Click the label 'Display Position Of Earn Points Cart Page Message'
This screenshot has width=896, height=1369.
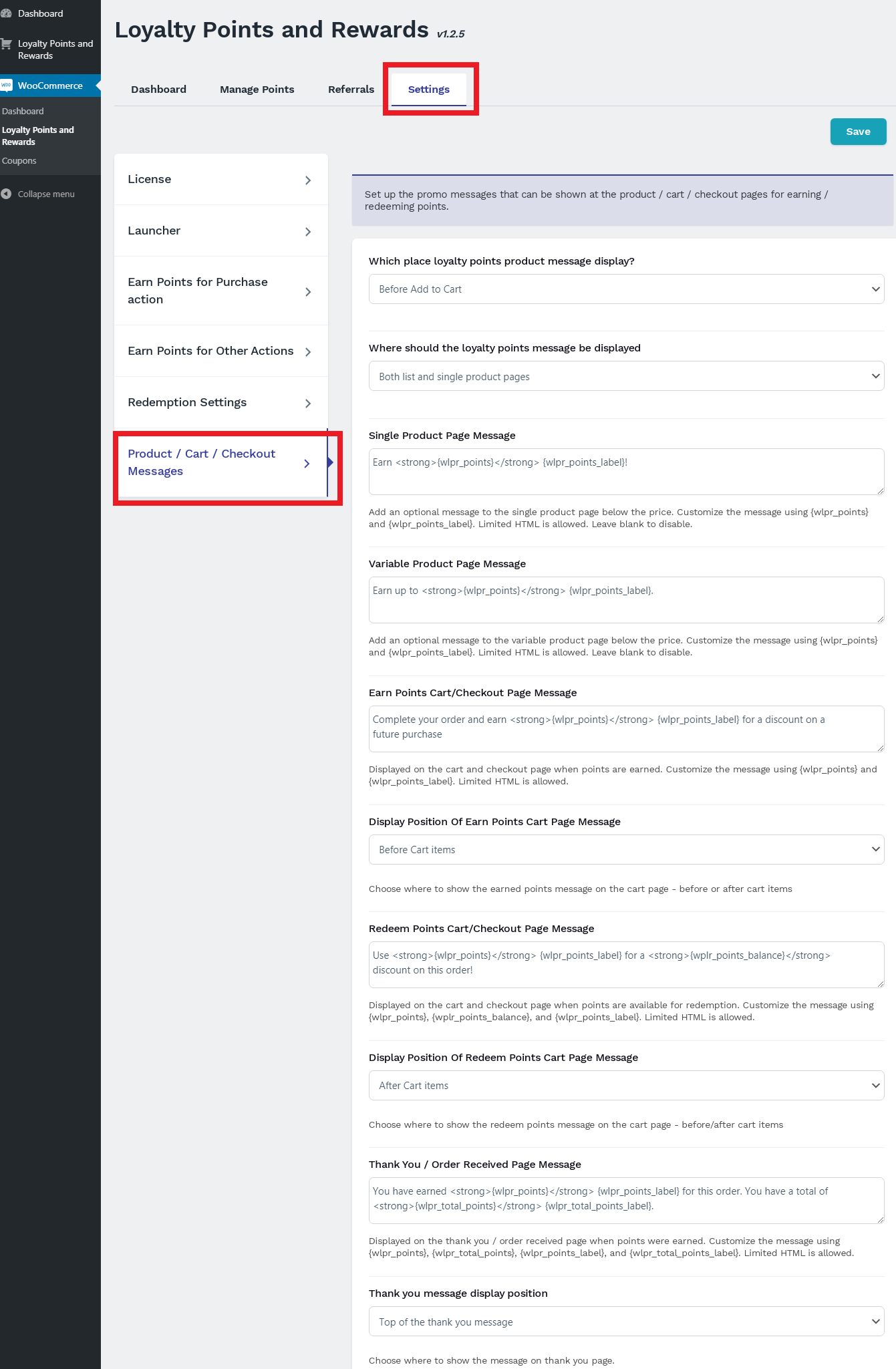(x=494, y=822)
